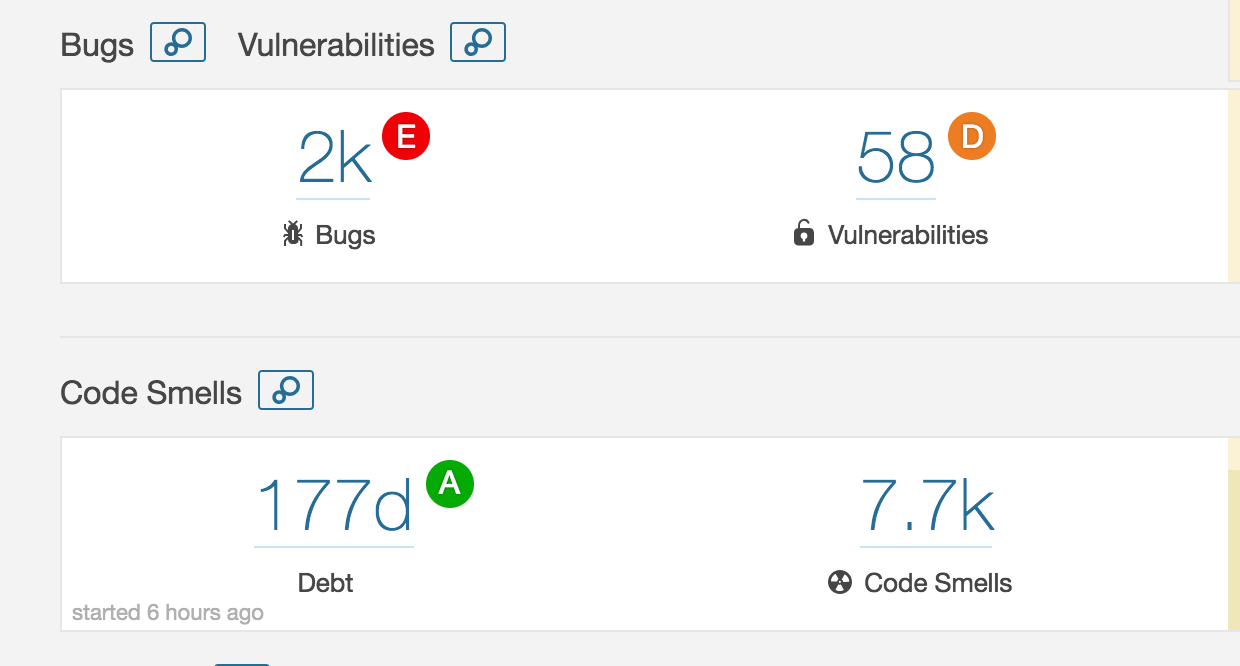Screen dimensions: 1240x666
Task: Open the 58 vulnerabilities count link
Action: click(896, 160)
